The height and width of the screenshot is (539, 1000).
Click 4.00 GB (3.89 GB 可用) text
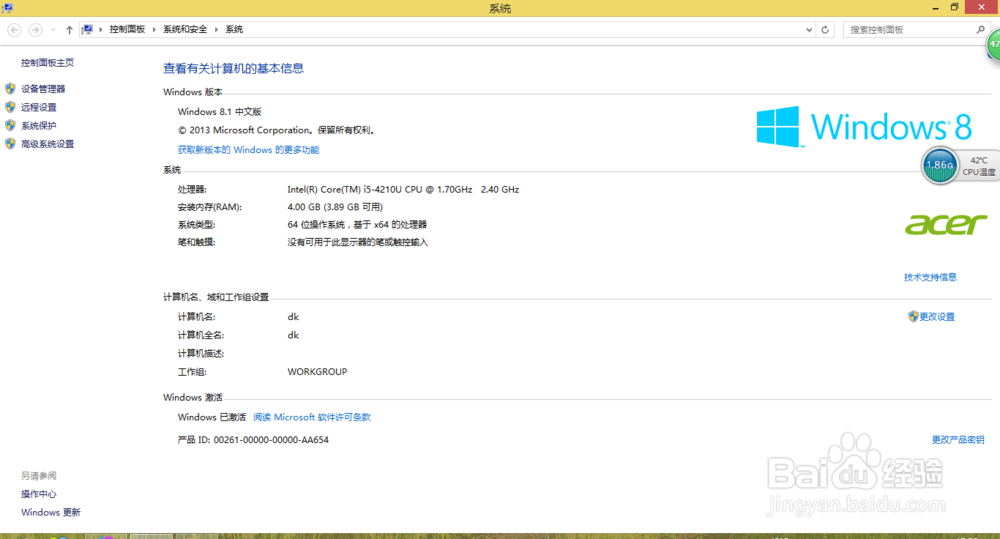[335, 207]
